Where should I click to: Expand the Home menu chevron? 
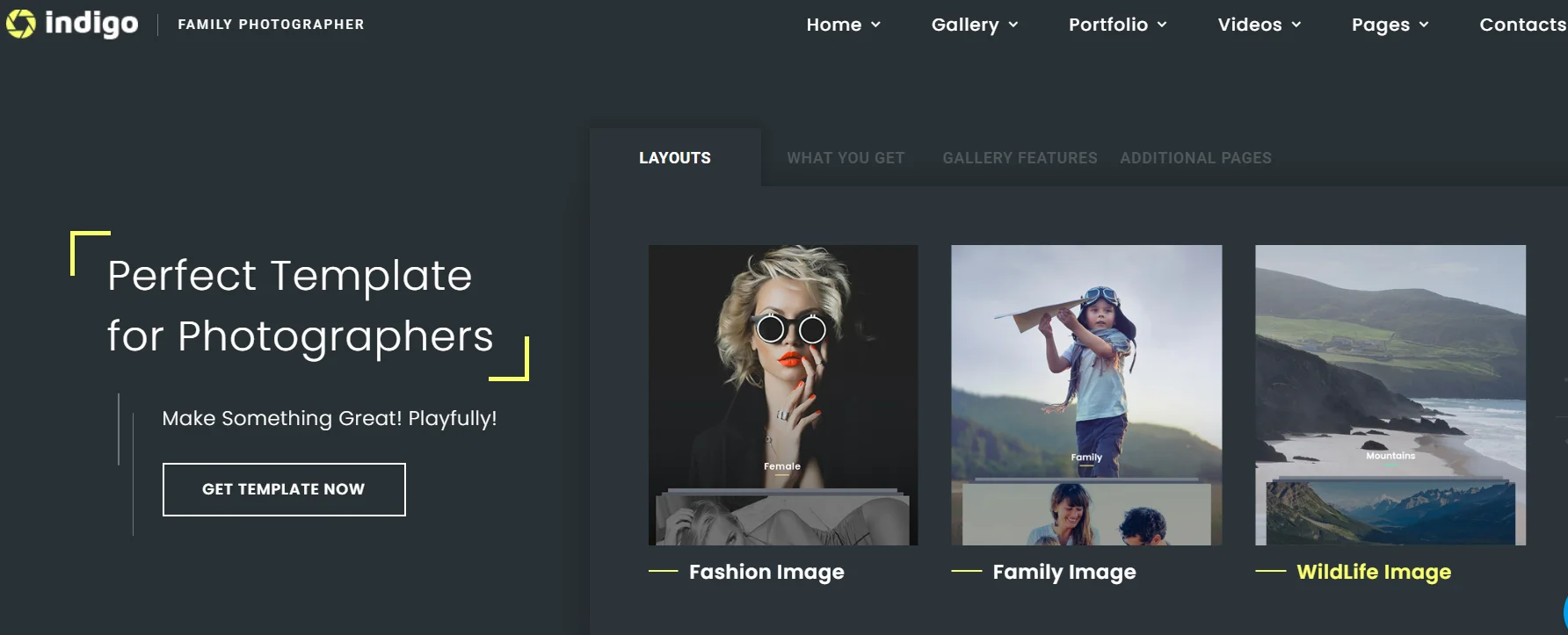pos(875,25)
